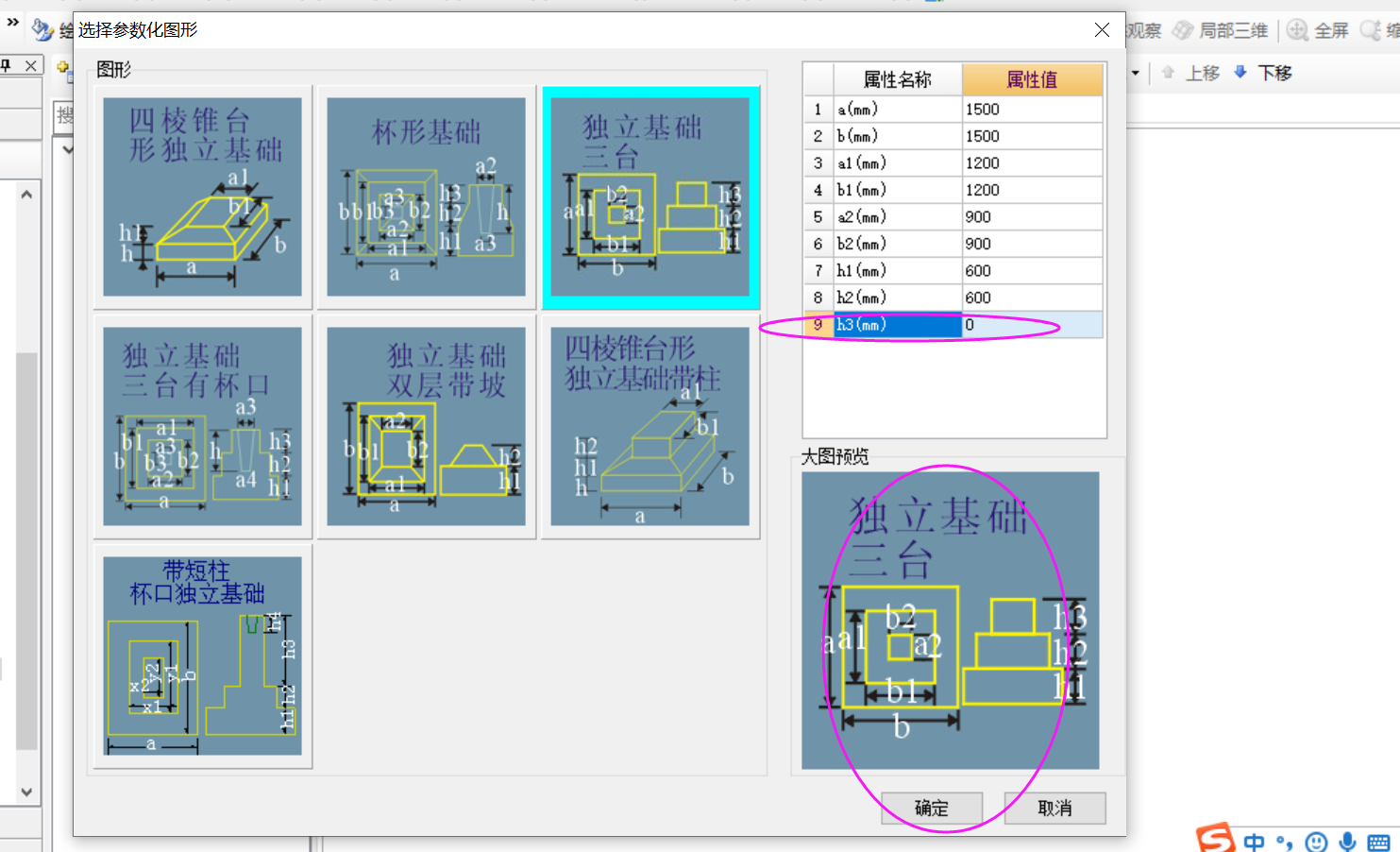The width and height of the screenshot is (1400, 852).
Task: Click left panel scroll up arrow
Action: click(x=26, y=195)
